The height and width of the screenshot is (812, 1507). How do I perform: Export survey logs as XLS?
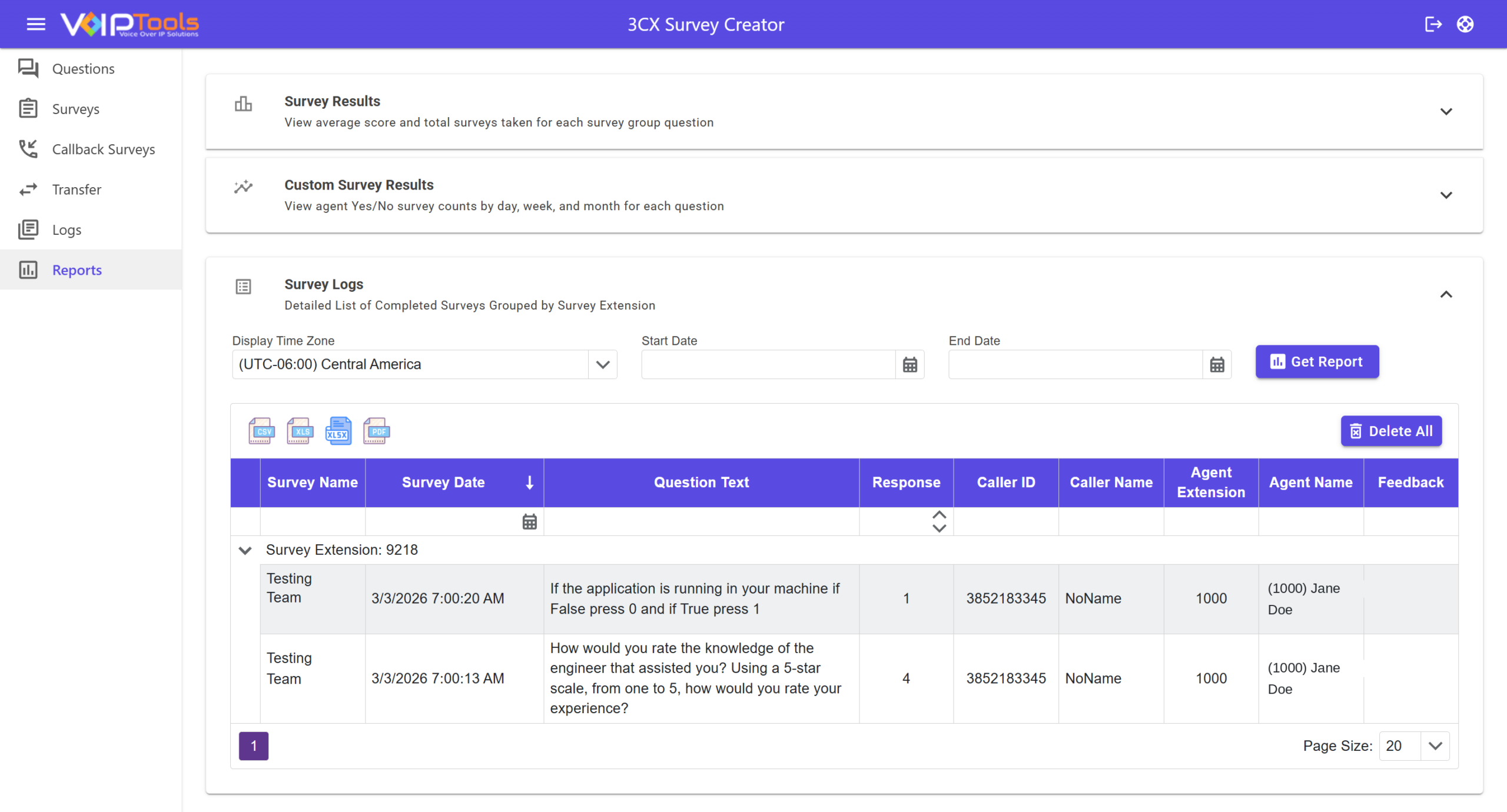pos(300,431)
